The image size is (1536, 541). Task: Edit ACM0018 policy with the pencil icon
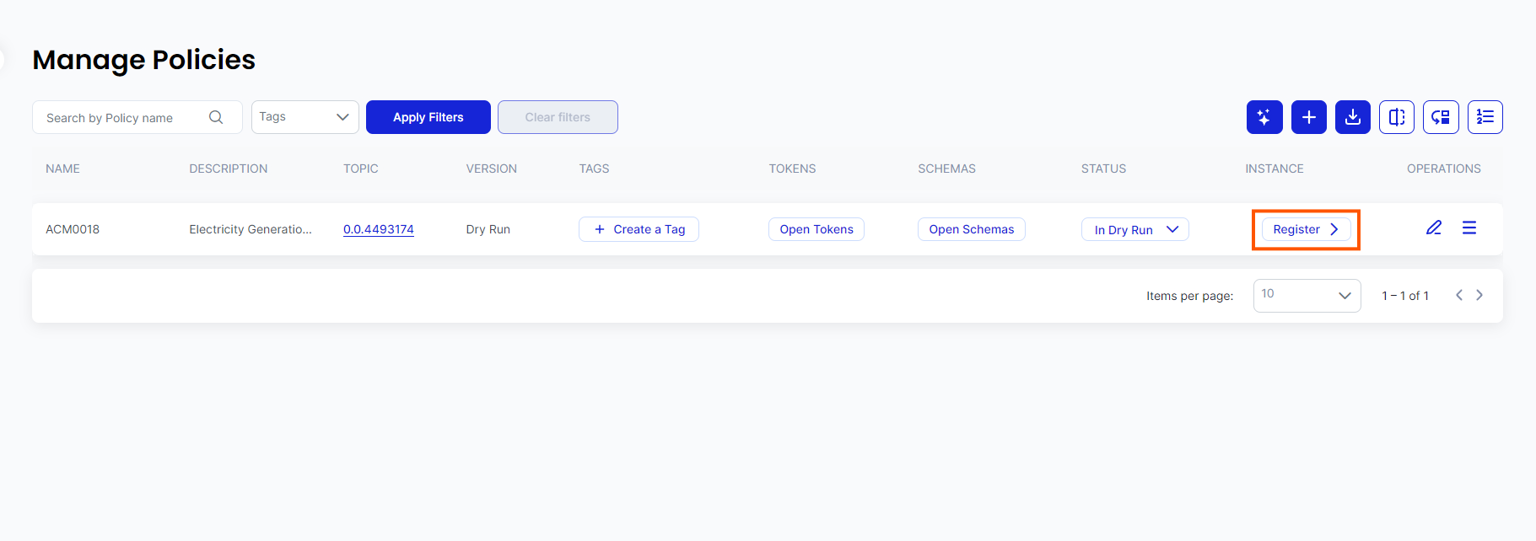[x=1433, y=228]
